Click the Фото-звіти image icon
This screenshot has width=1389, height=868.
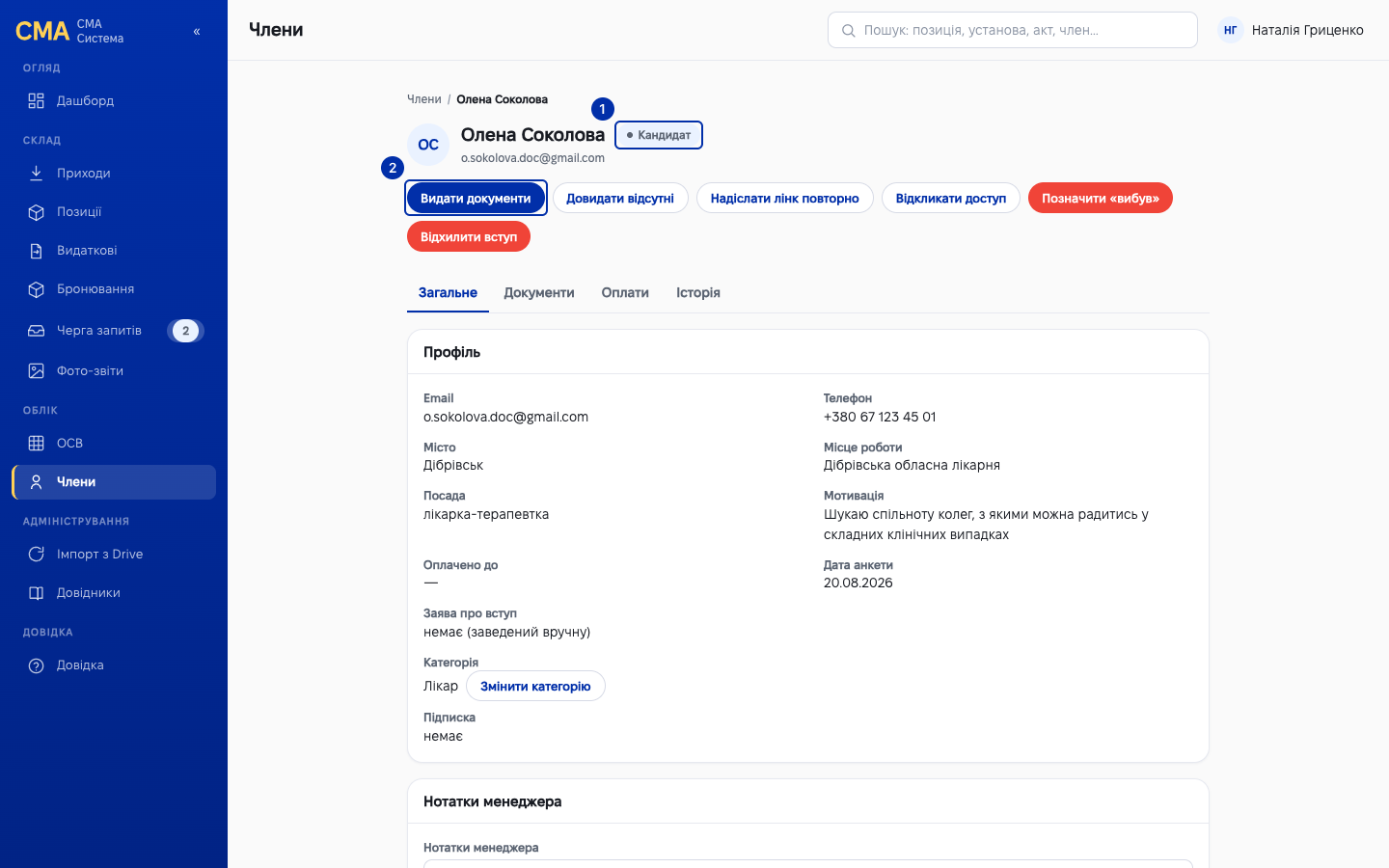coord(37,371)
